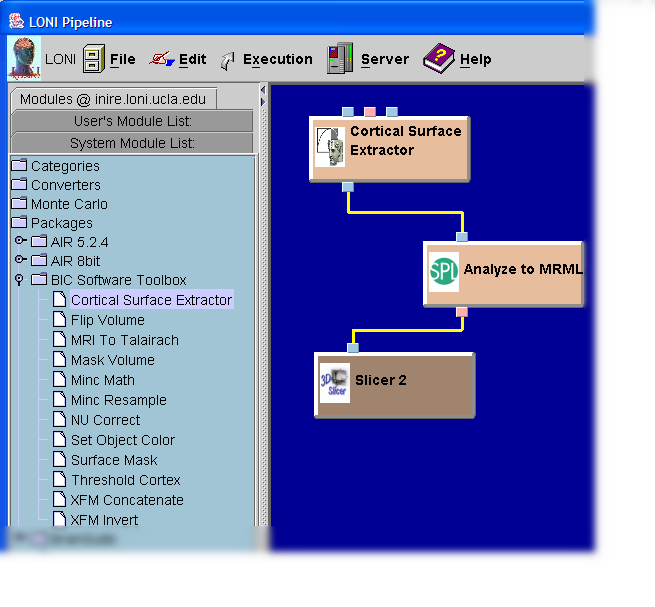Click the Execution arrow icon
The height and width of the screenshot is (607, 655).
pyautogui.click(x=227, y=60)
